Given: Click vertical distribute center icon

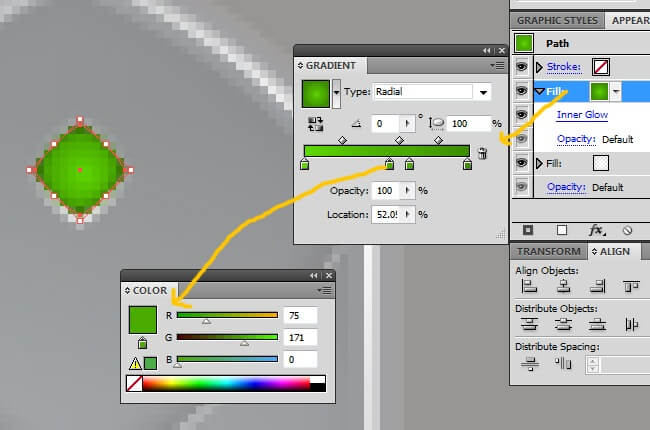Looking at the screenshot, I should pyautogui.click(x=563, y=324).
